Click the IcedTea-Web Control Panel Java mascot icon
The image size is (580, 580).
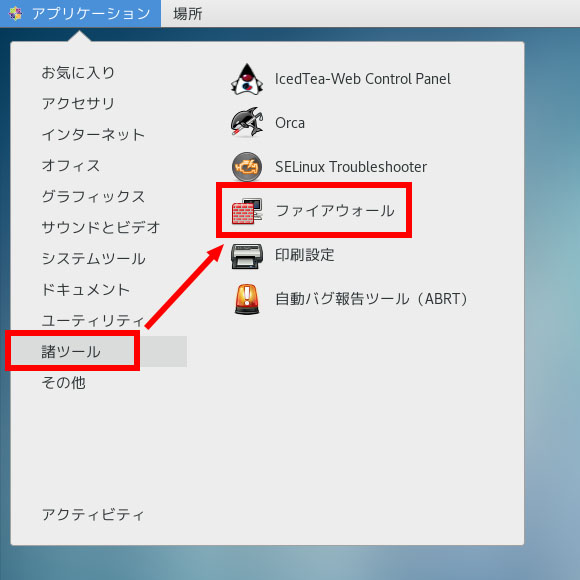[x=247, y=79]
